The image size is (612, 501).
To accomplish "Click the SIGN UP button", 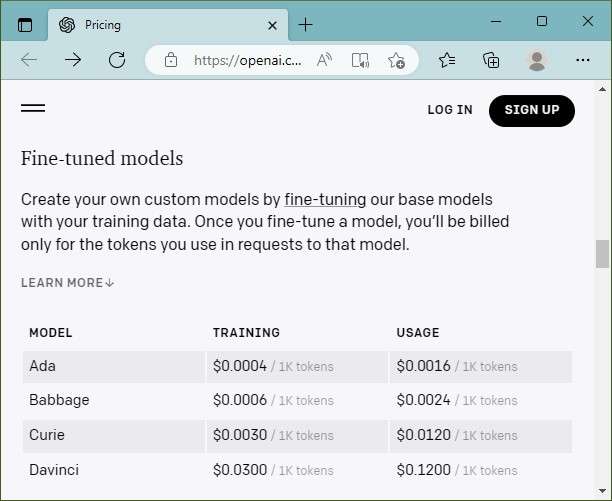I will pos(532,110).
